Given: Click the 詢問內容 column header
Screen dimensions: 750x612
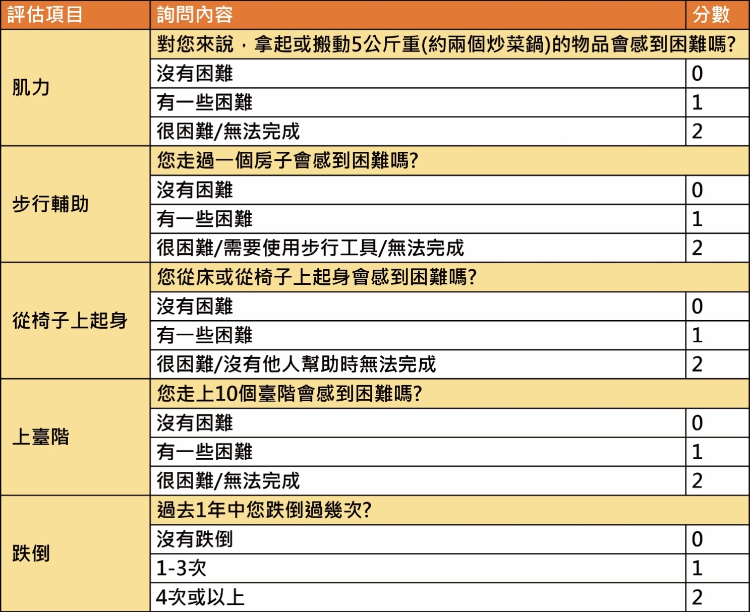Looking at the screenshot, I should pos(418,15).
